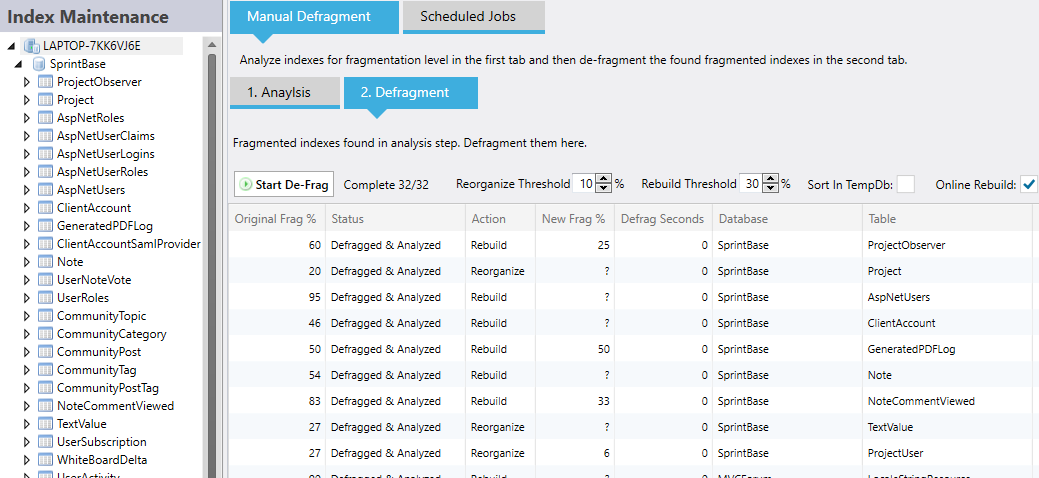The image size is (1039, 478).
Task: Switch to the Manual Defragment tab
Action: [314, 17]
